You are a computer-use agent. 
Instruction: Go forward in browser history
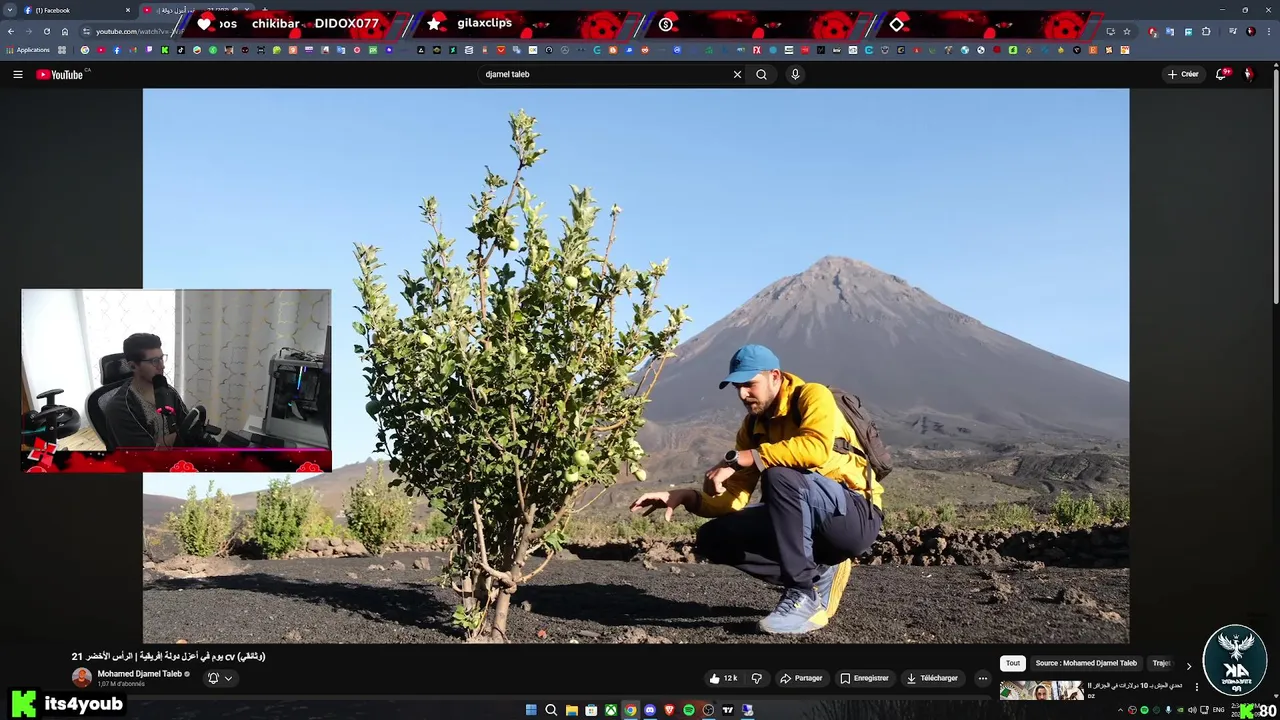[29, 31]
